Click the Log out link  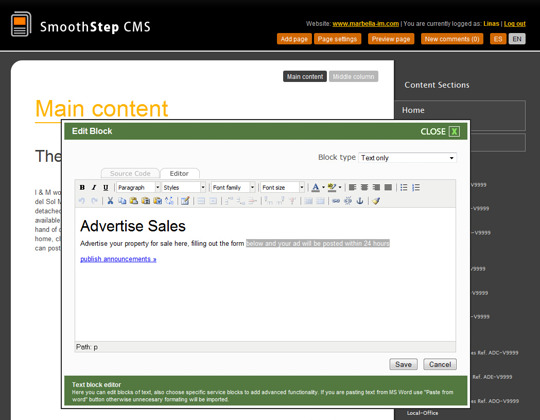pyautogui.click(x=515, y=24)
